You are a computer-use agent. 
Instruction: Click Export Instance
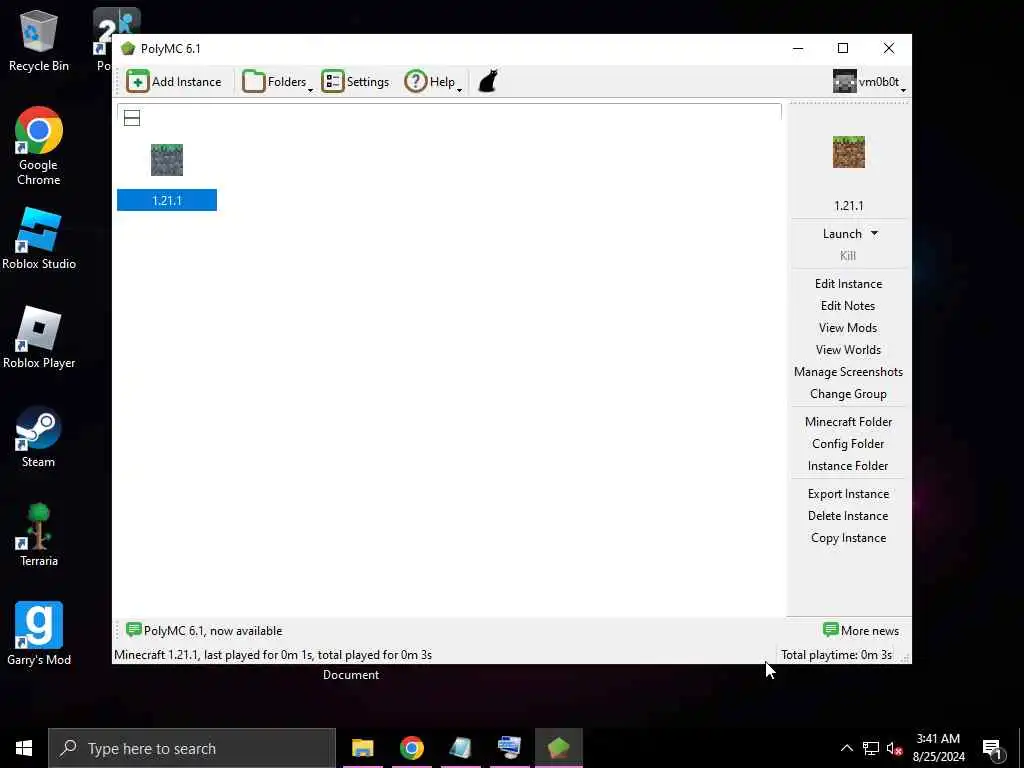[x=848, y=494]
